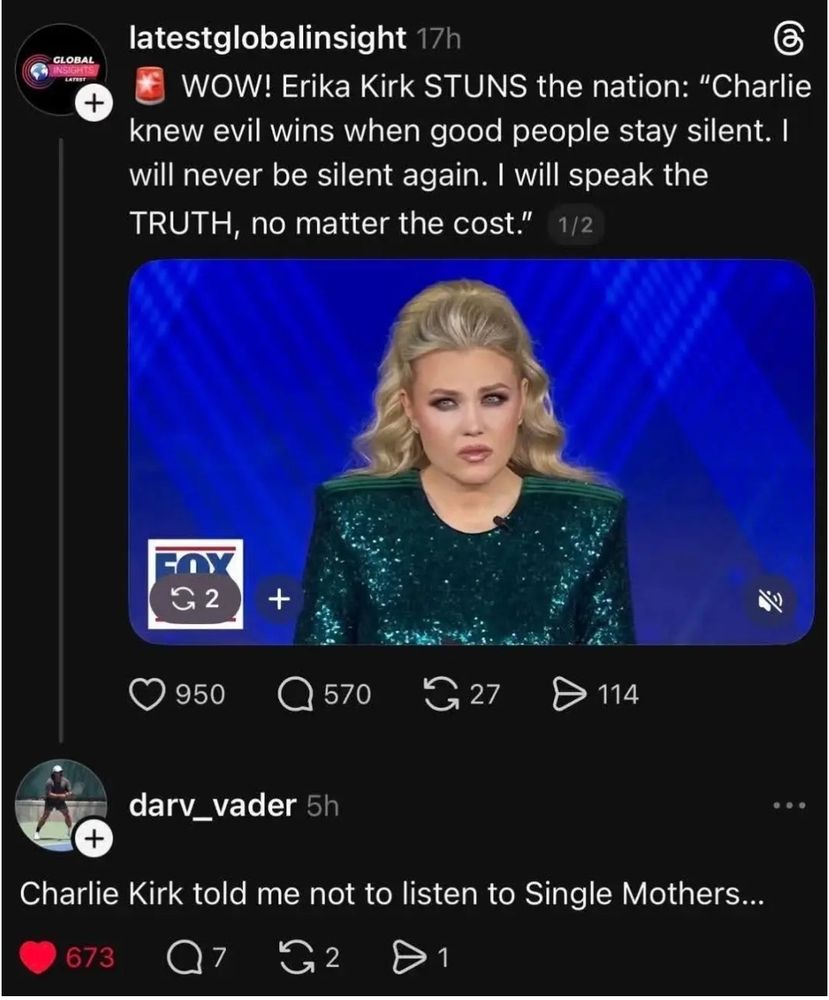Like the latestglobalinsight post
Viewport: 829px width, 1000px height.
tap(177, 695)
